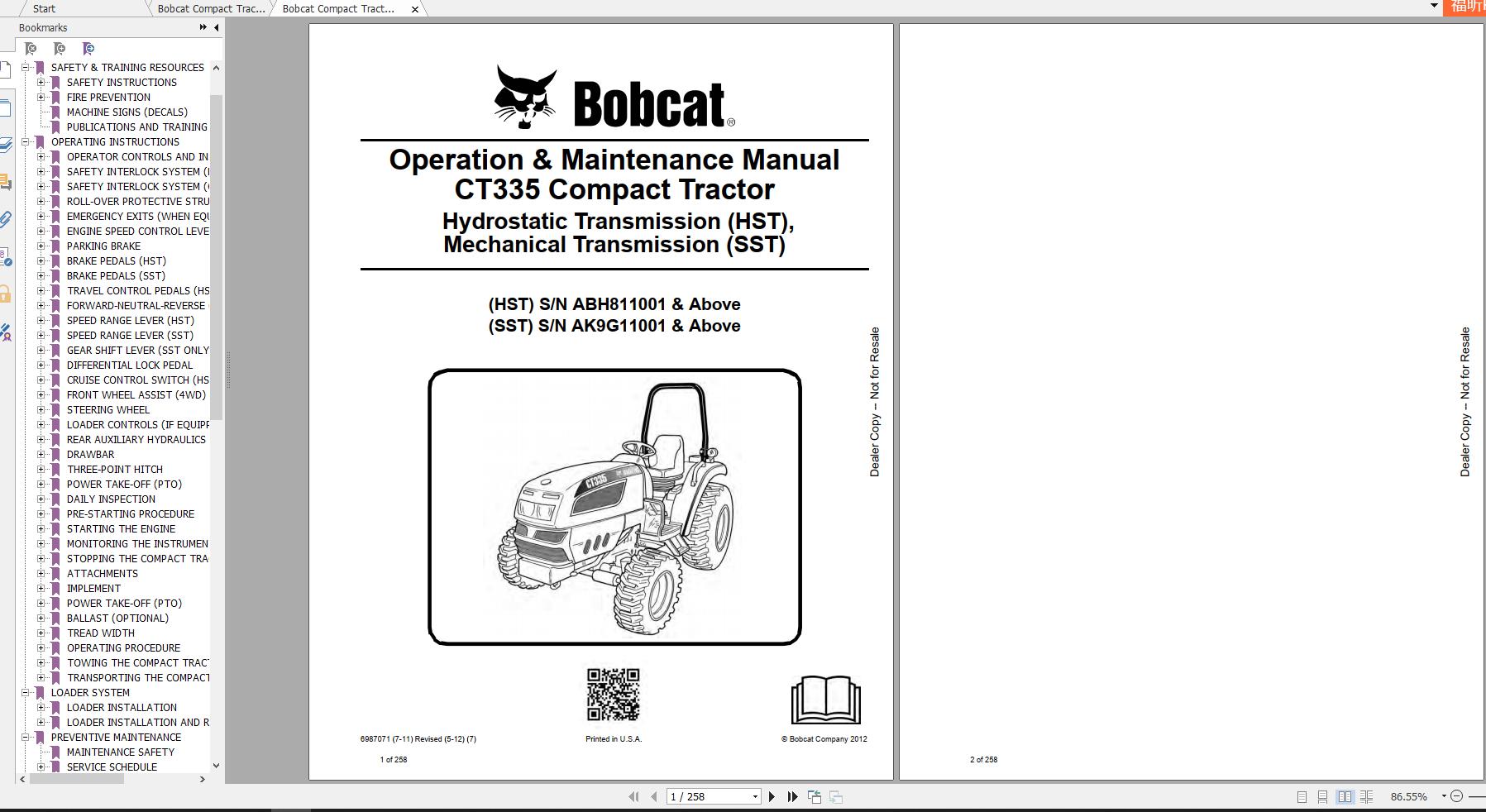1486x812 pixels.
Task: Switch to Single Page view mode
Action: tap(1302, 795)
